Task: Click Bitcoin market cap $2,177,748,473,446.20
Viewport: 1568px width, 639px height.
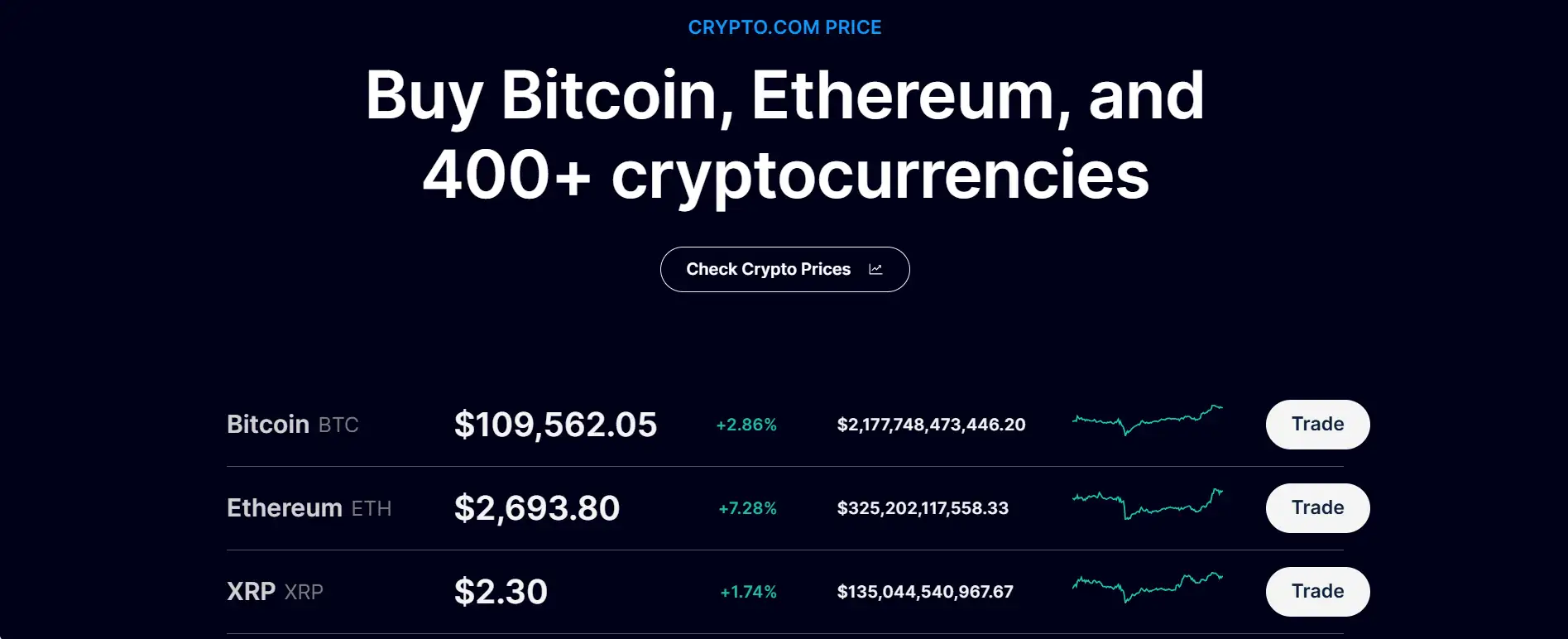Action: click(931, 425)
